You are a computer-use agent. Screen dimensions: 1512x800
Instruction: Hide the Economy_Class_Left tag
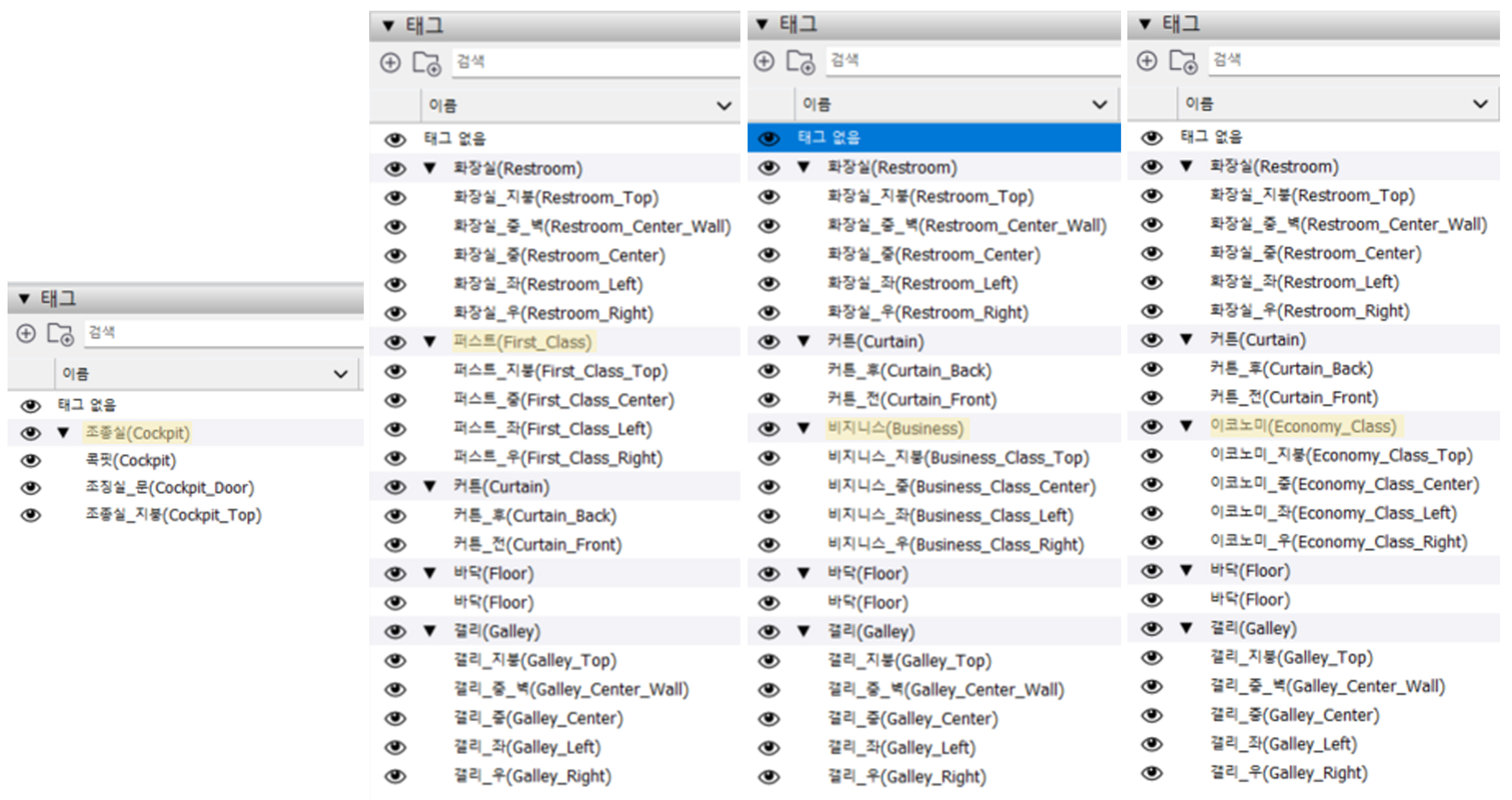1152,513
